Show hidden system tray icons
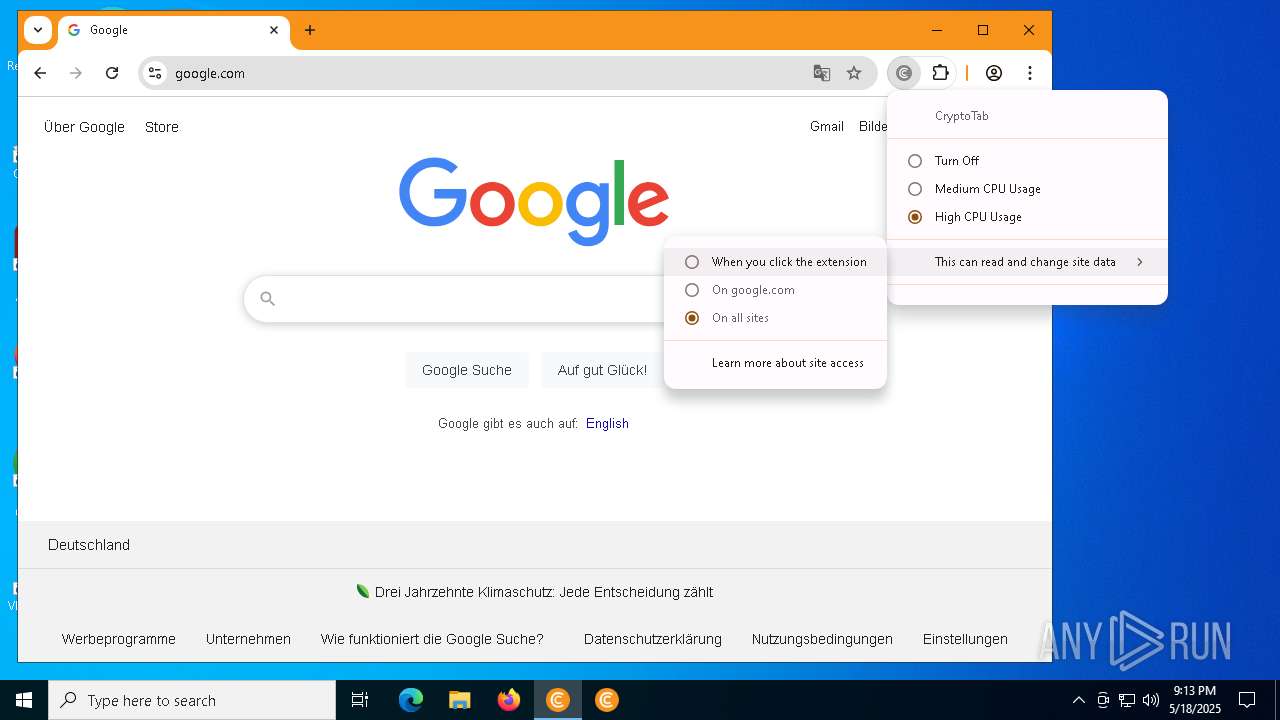Screen dimensions: 1280x720 click(1078, 700)
